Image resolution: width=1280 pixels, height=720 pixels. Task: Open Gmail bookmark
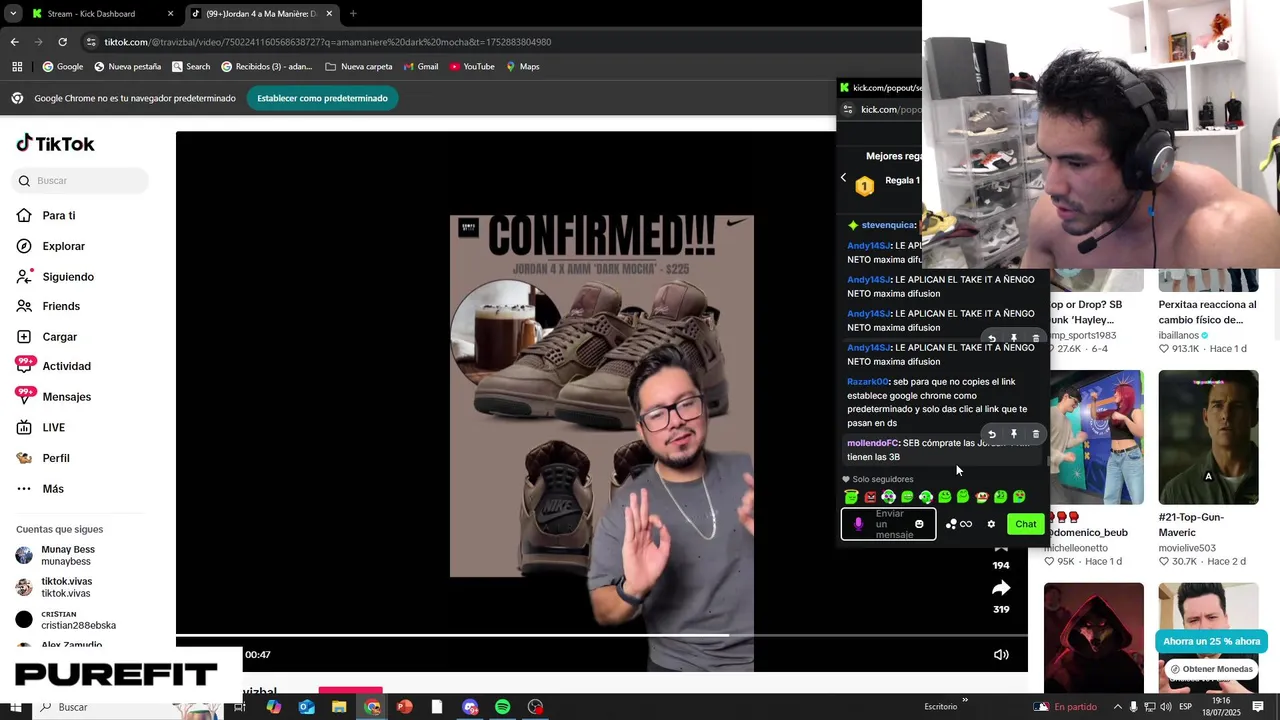421,67
